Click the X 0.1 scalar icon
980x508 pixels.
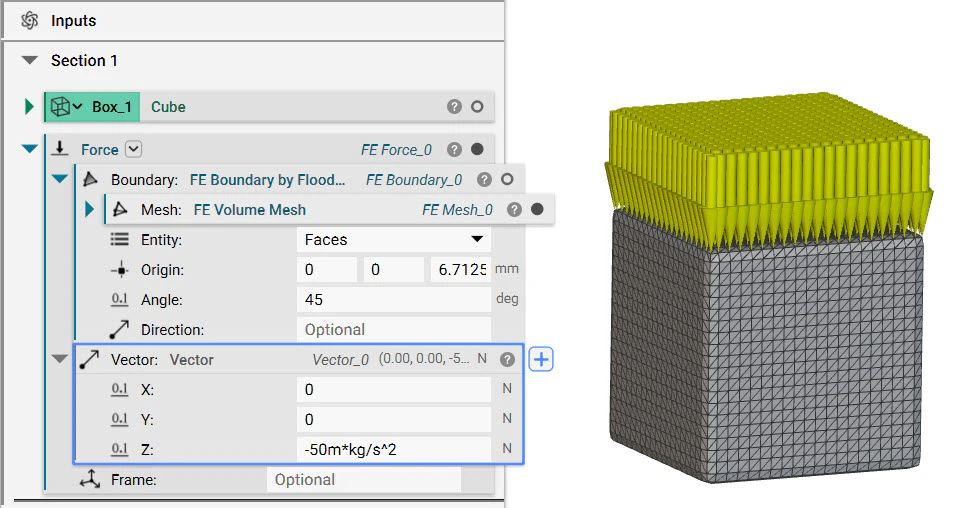pyautogui.click(x=119, y=389)
